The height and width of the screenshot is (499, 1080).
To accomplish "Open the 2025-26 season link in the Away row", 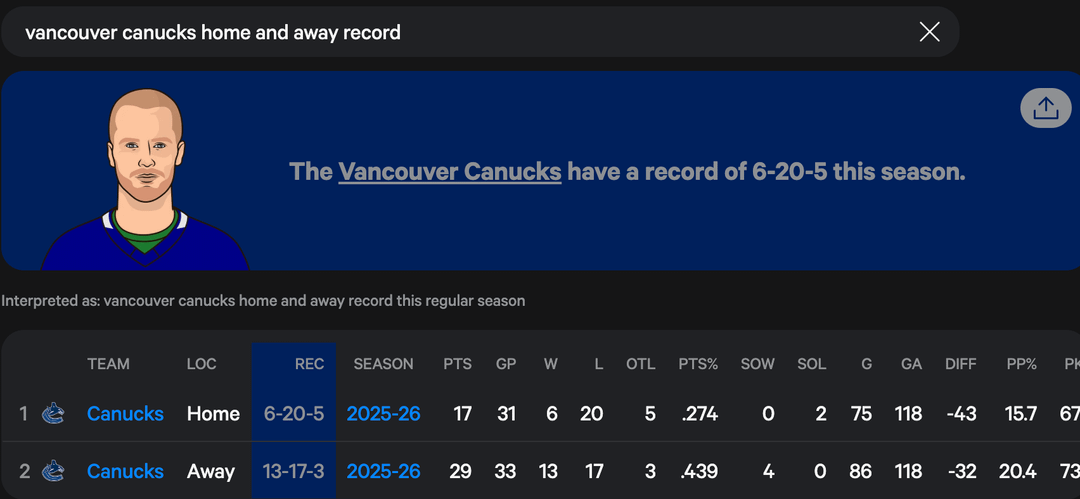I will (383, 471).
